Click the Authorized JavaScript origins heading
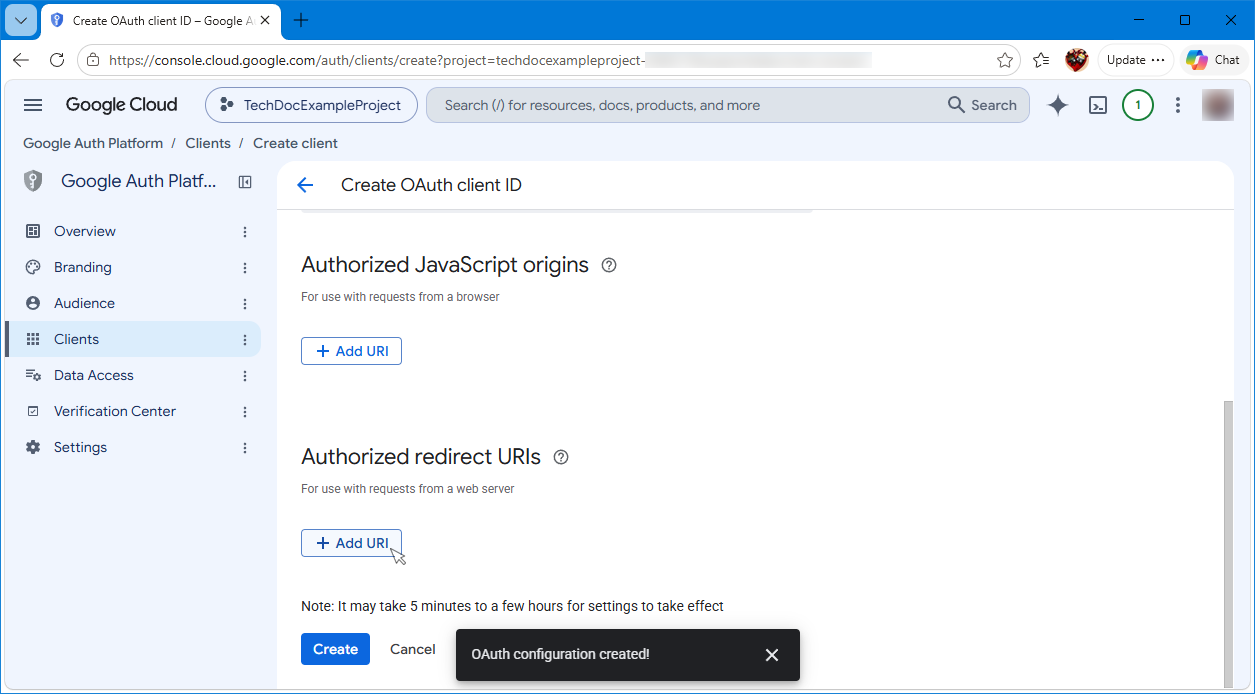Image resolution: width=1255 pixels, height=694 pixels. [x=445, y=265]
